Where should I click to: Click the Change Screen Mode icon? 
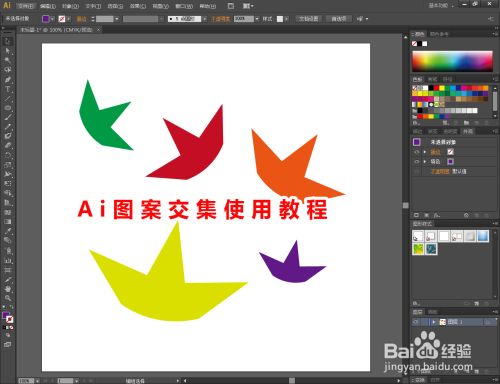point(7,344)
